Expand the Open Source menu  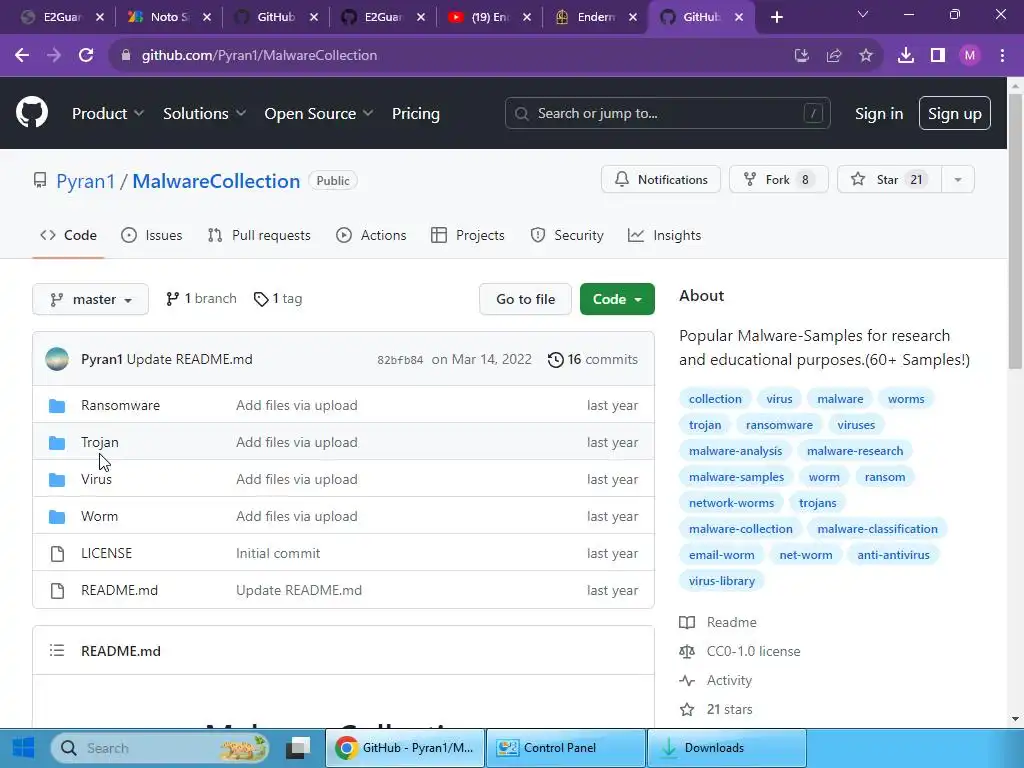point(319,114)
